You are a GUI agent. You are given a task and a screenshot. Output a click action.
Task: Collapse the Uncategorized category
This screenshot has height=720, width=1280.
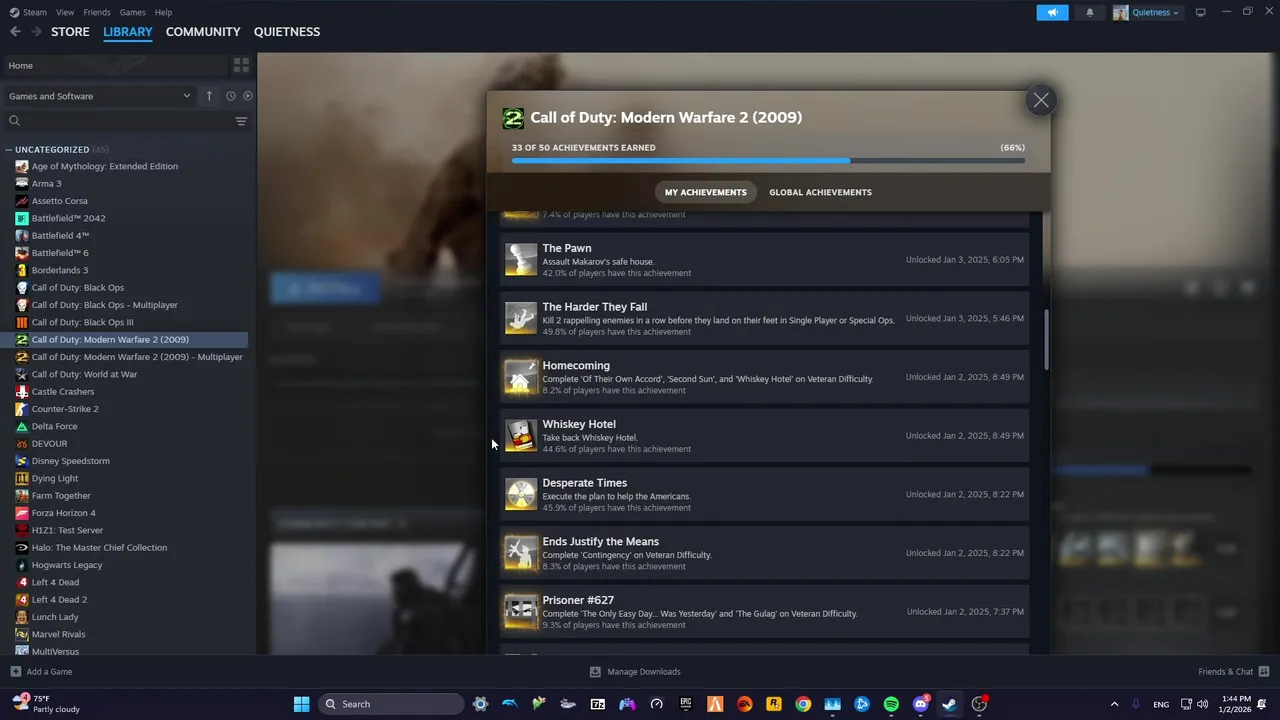pos(9,149)
